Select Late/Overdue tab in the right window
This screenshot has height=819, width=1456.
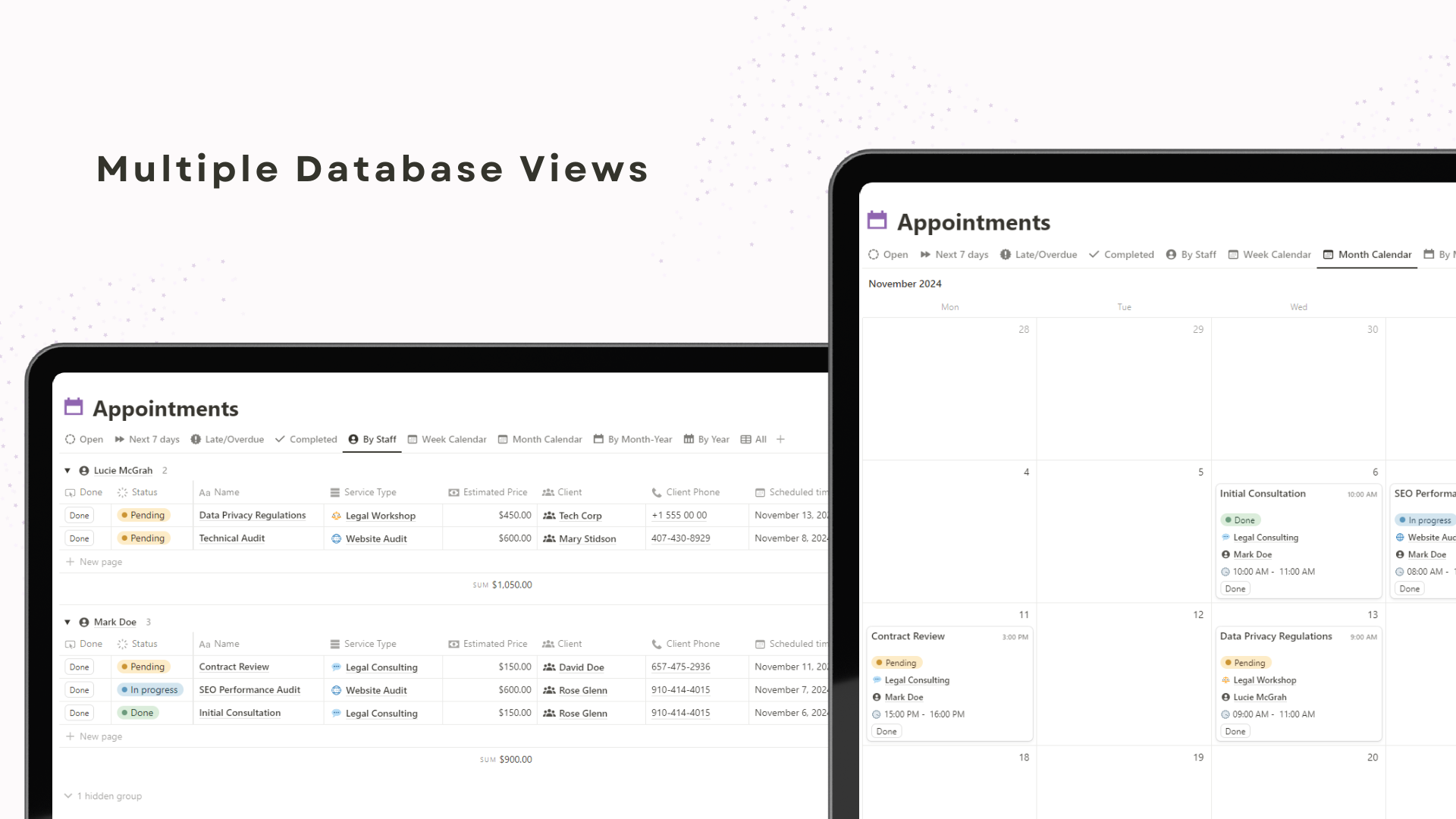pos(1039,255)
